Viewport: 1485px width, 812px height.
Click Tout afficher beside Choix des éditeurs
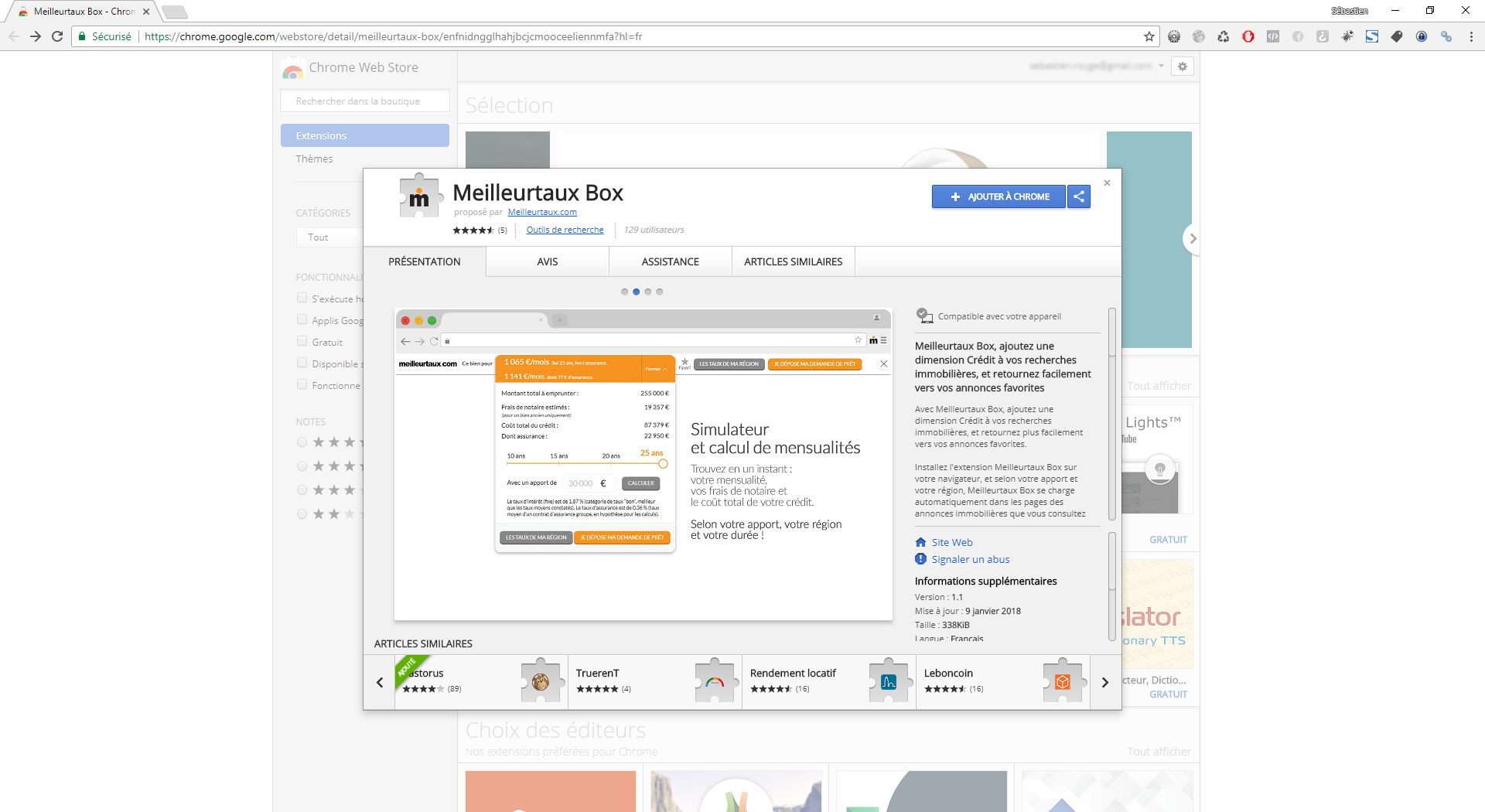tap(1159, 752)
